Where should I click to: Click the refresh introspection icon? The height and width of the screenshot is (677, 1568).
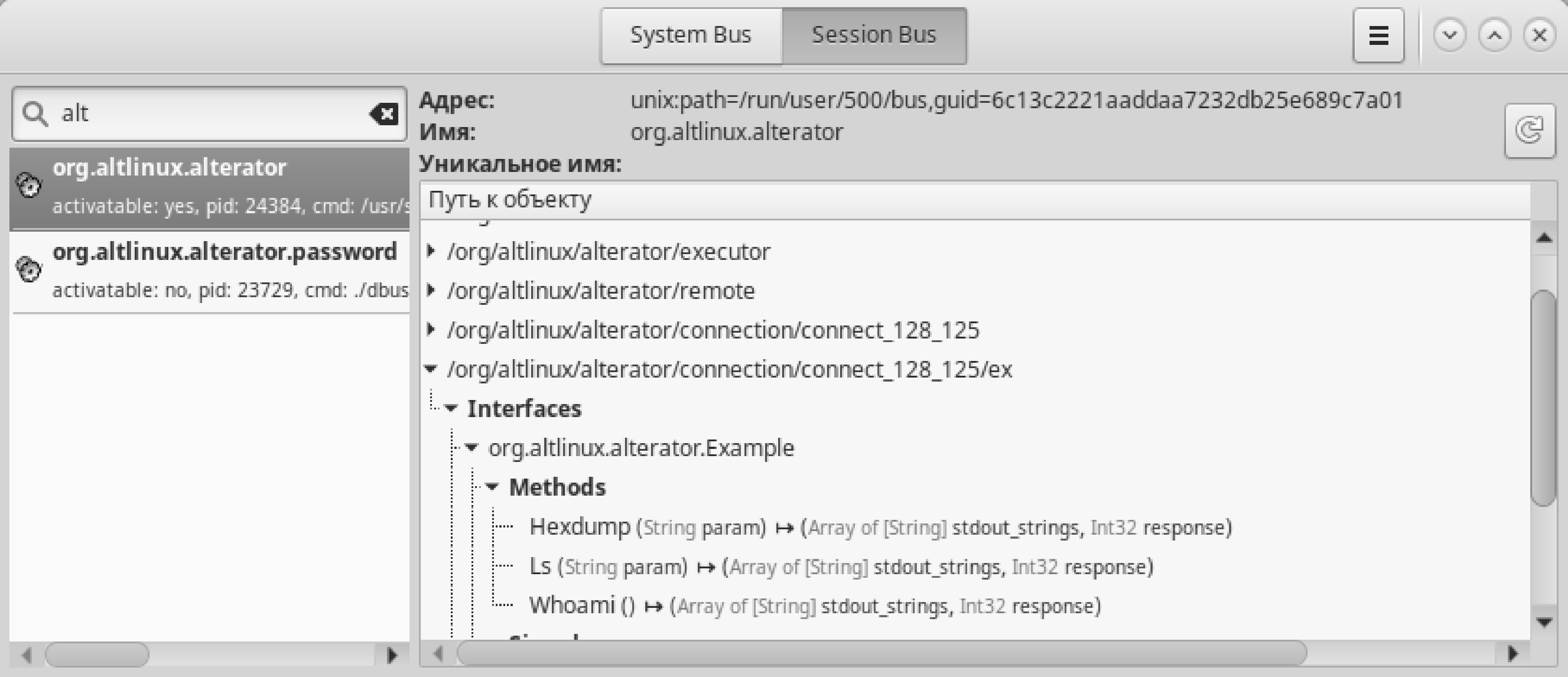[x=1529, y=130]
